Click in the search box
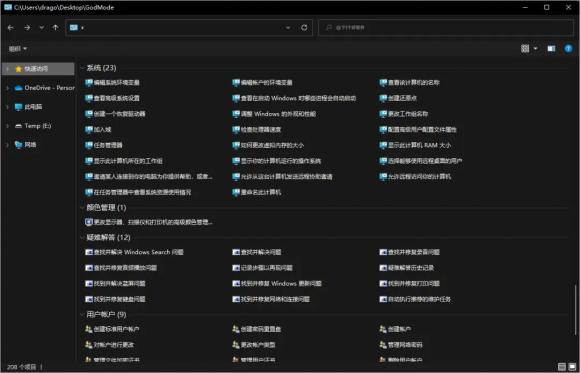Image resolution: width=580 pixels, height=373 pixels. point(446,28)
